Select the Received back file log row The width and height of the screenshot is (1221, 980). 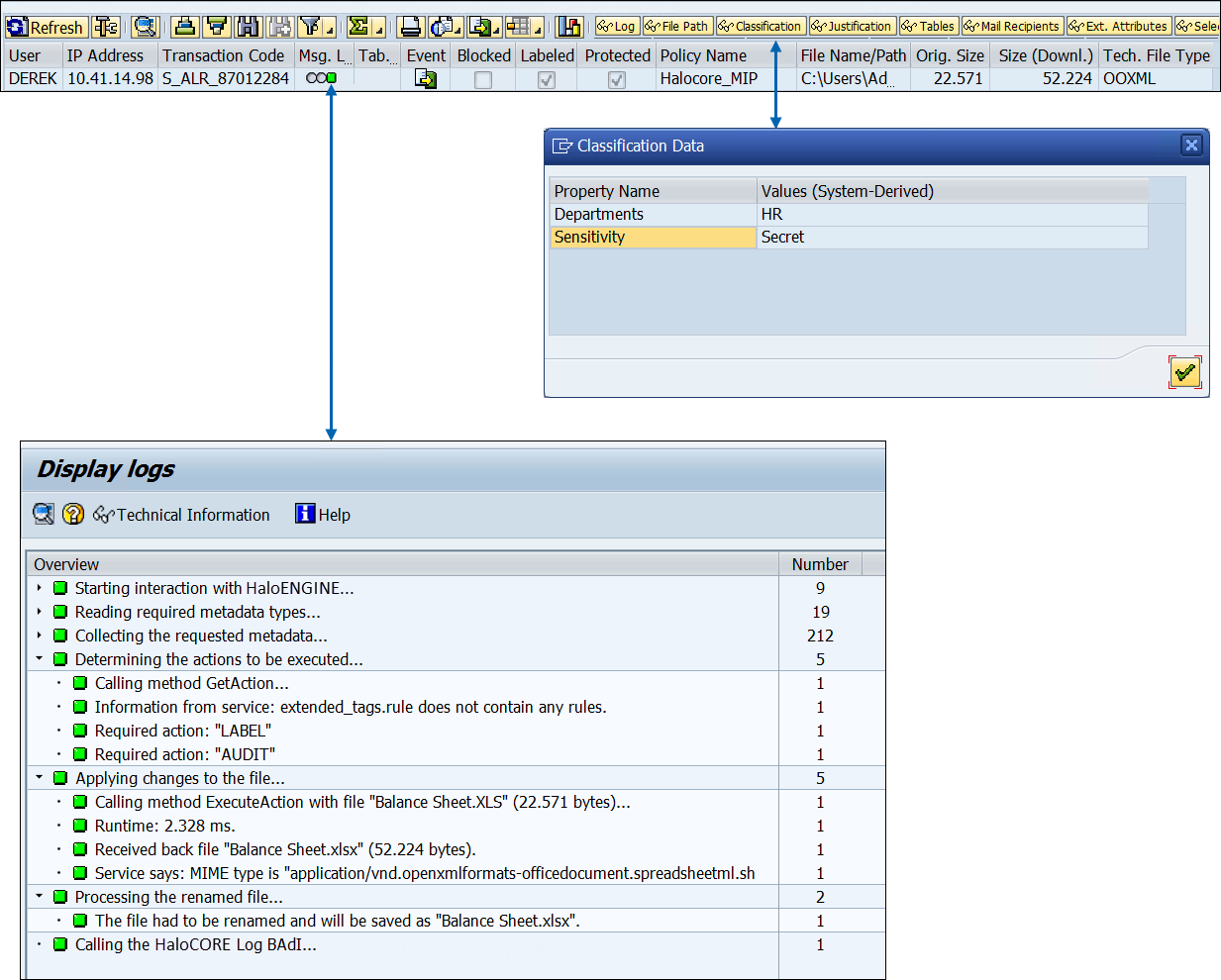click(456, 849)
